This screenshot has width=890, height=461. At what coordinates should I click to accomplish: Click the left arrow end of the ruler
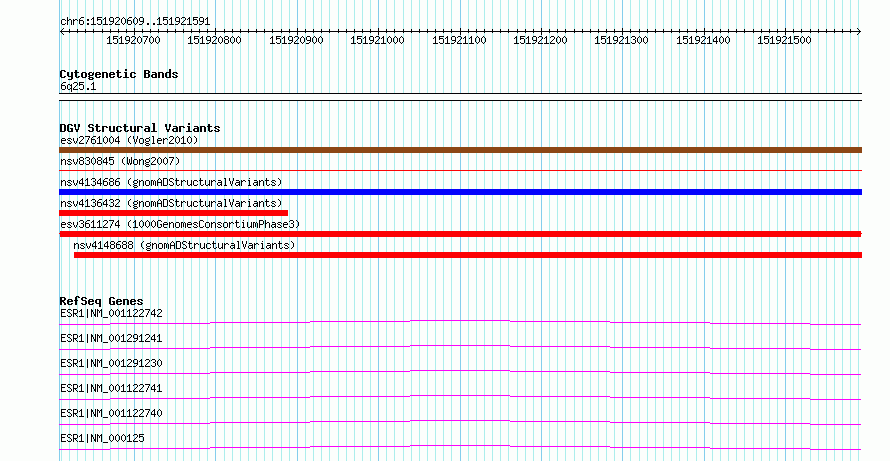[x=62, y=32]
